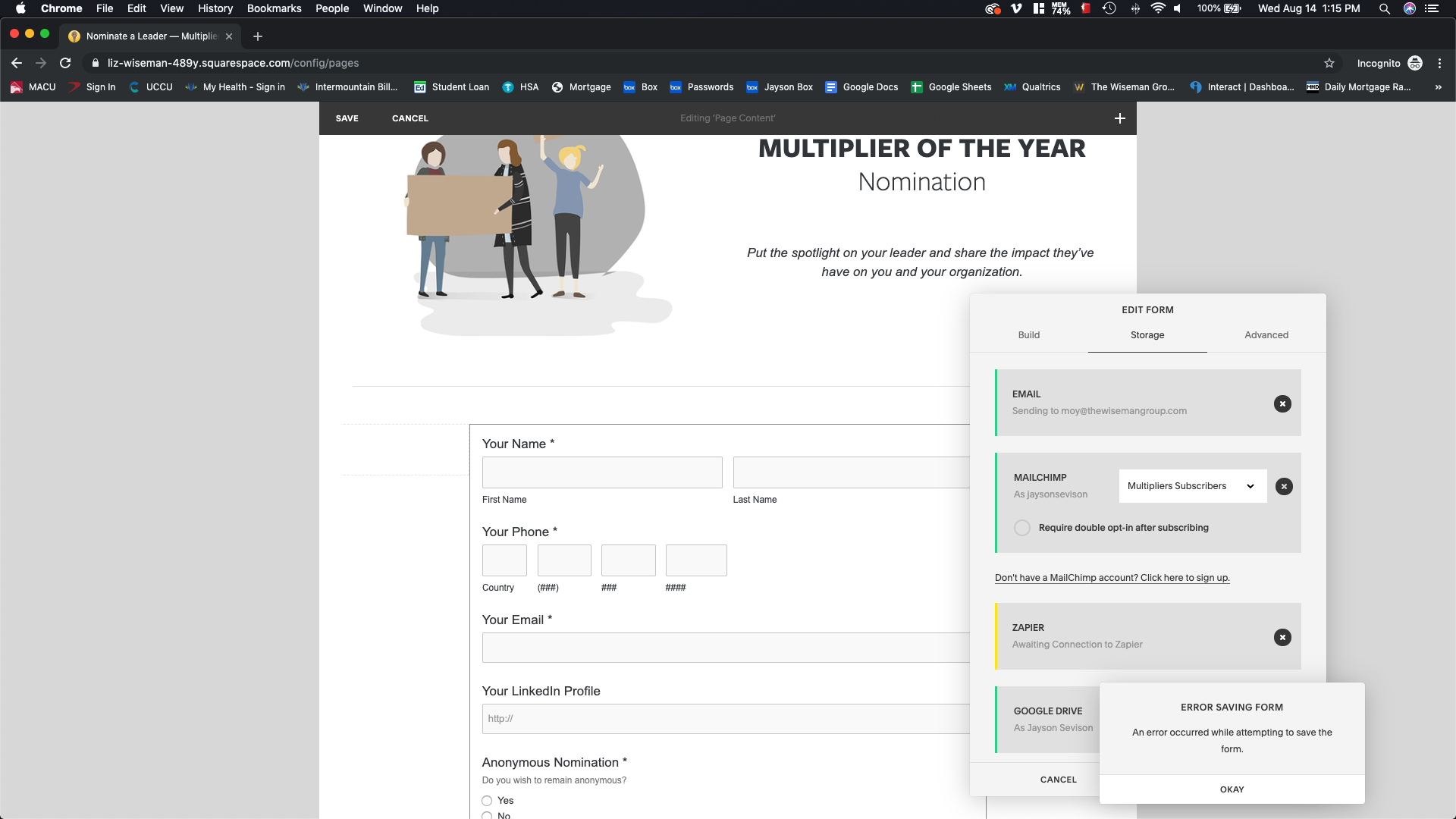Open Apple menu
This screenshot has height=819, width=1456.
pos(20,8)
